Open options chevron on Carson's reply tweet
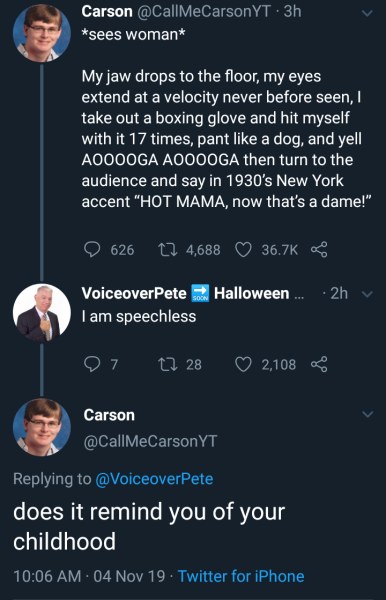This screenshot has height=600, width=386. [367, 414]
